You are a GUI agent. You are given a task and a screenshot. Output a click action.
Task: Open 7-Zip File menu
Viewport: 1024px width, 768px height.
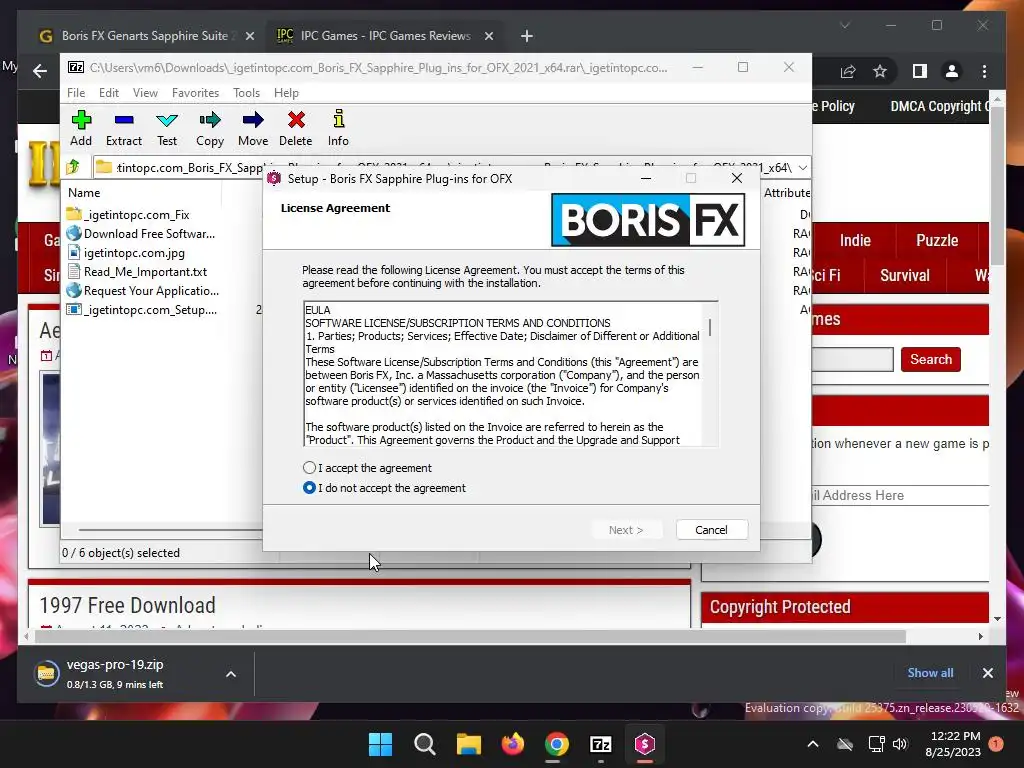(x=76, y=93)
